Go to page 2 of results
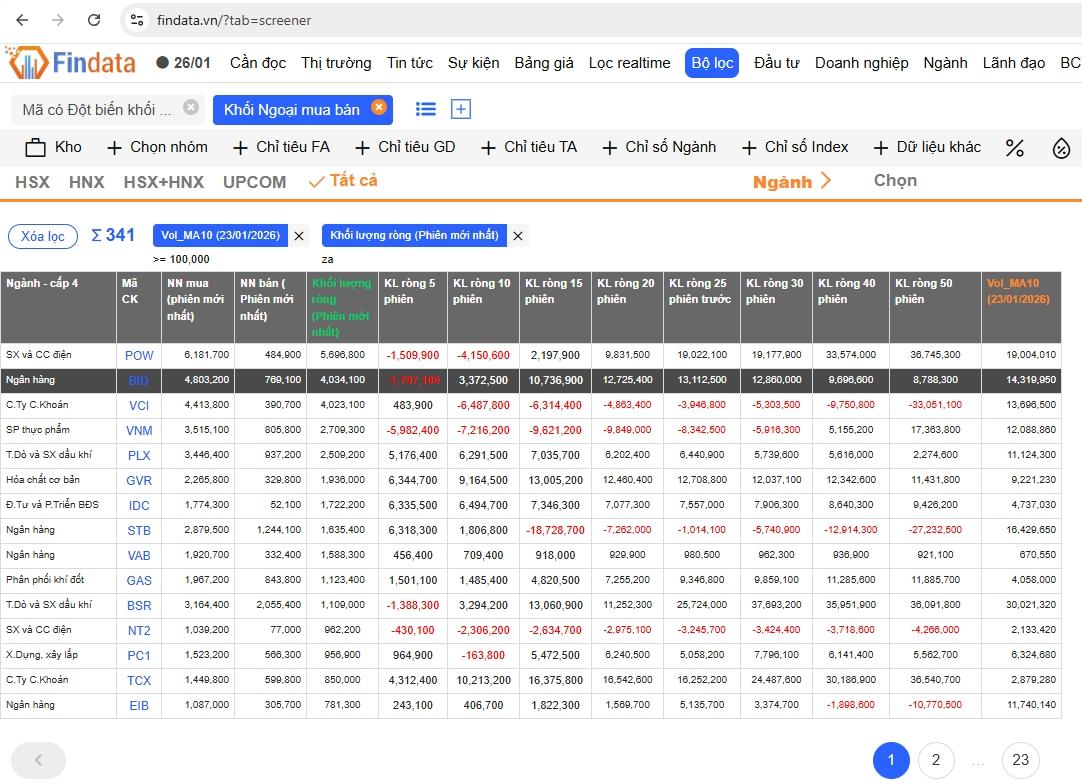 click(x=935, y=760)
